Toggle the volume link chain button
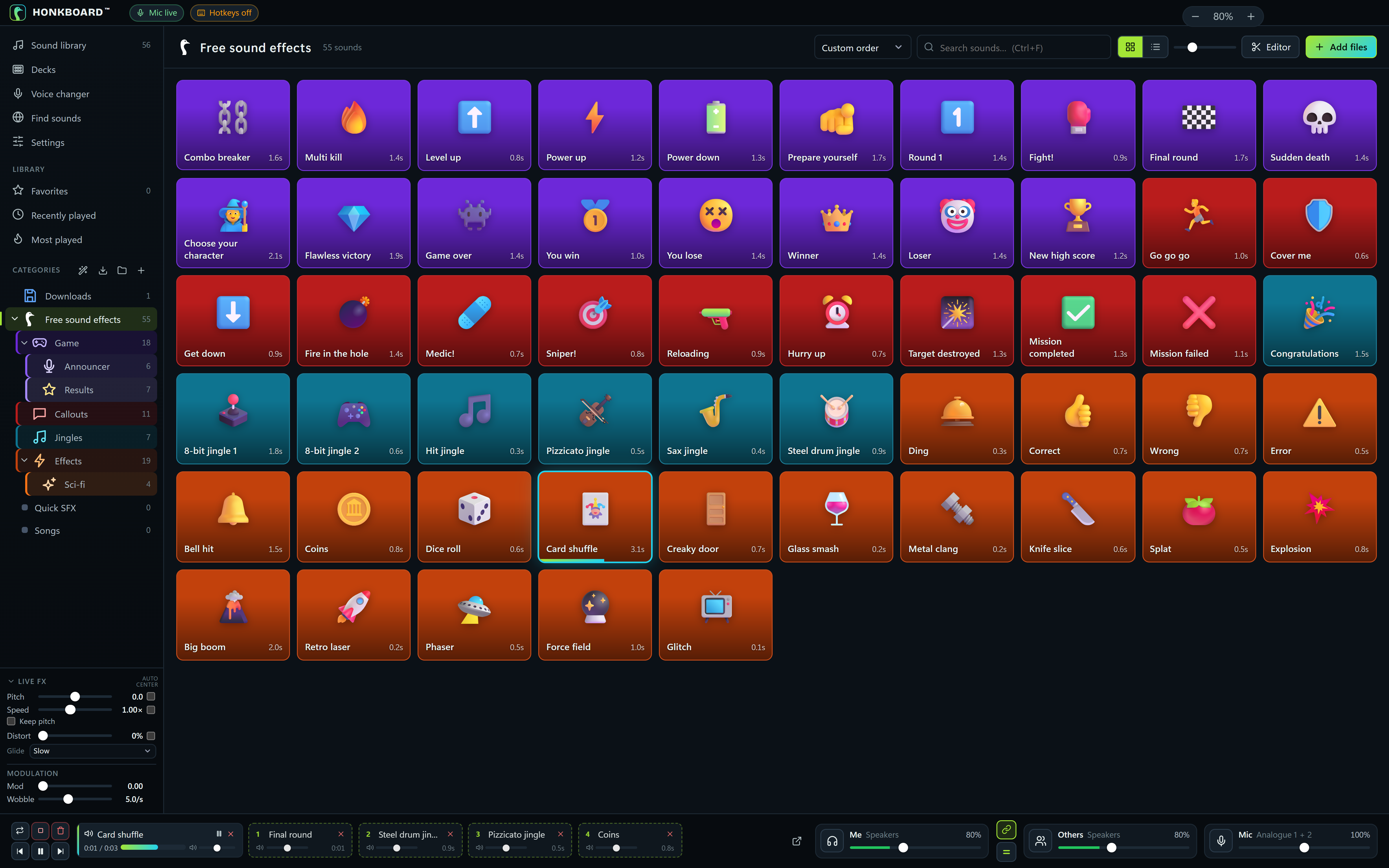The width and height of the screenshot is (1389, 868). 1006,830
